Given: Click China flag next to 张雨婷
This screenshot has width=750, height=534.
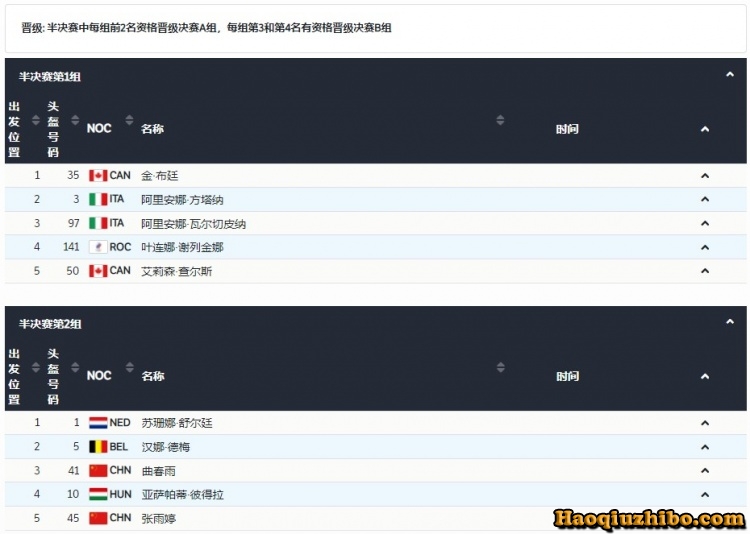Looking at the screenshot, I should click(98, 518).
